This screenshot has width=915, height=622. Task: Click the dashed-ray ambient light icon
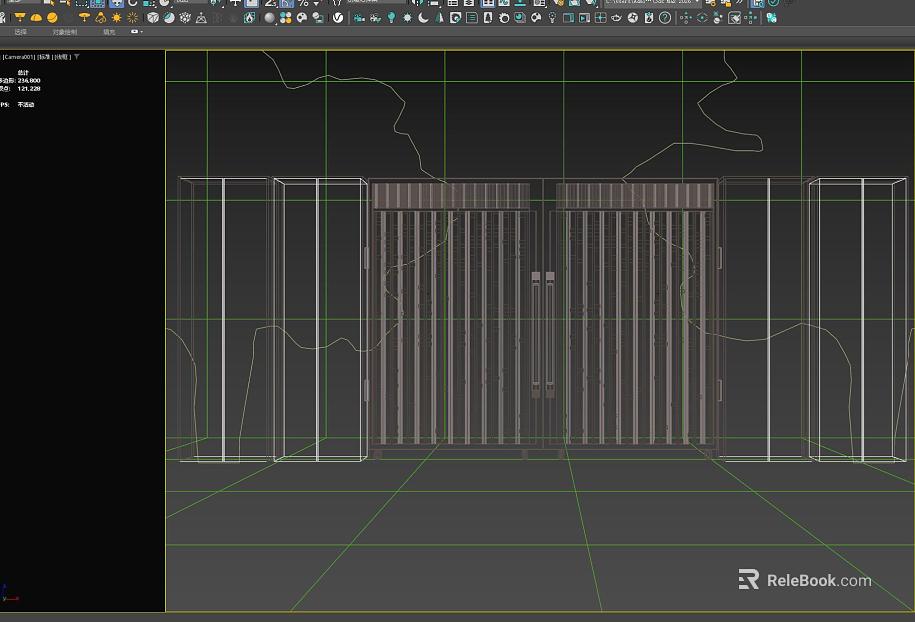pyautogui.click(x=132, y=18)
